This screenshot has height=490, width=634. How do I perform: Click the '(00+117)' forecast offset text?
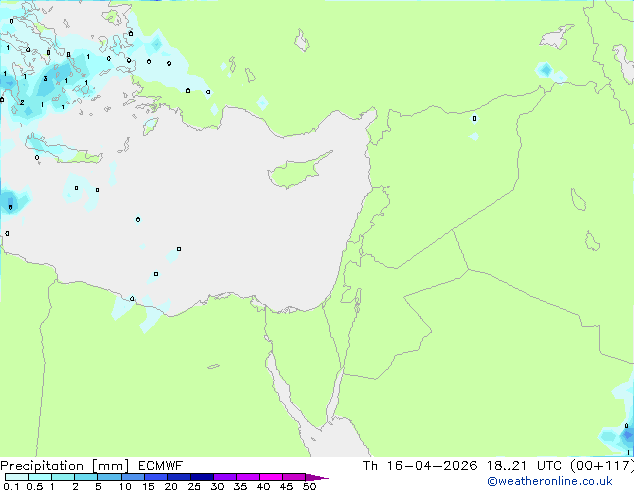click(602, 466)
